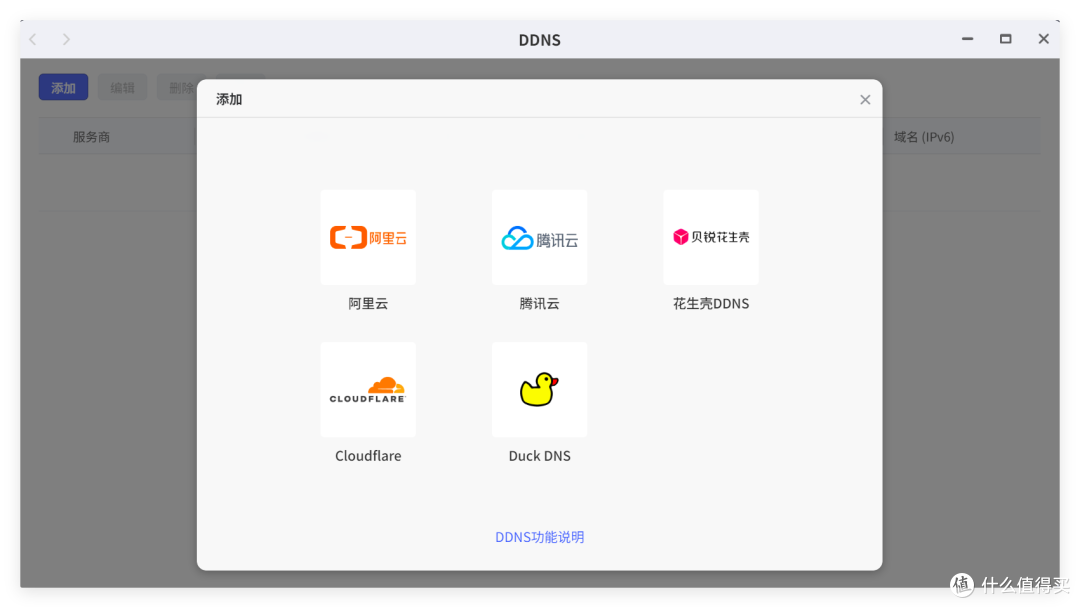Maximize the DDNS window
Image resolution: width=1080 pixels, height=608 pixels.
pos(1006,39)
